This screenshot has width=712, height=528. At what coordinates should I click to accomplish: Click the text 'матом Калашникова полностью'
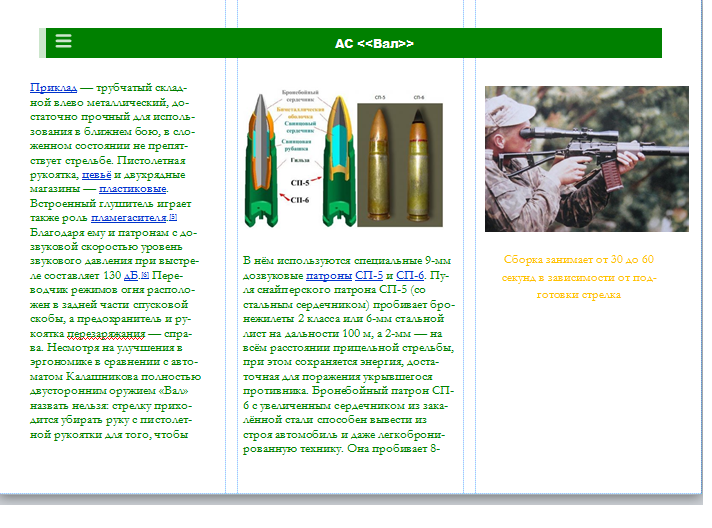(x=115, y=377)
